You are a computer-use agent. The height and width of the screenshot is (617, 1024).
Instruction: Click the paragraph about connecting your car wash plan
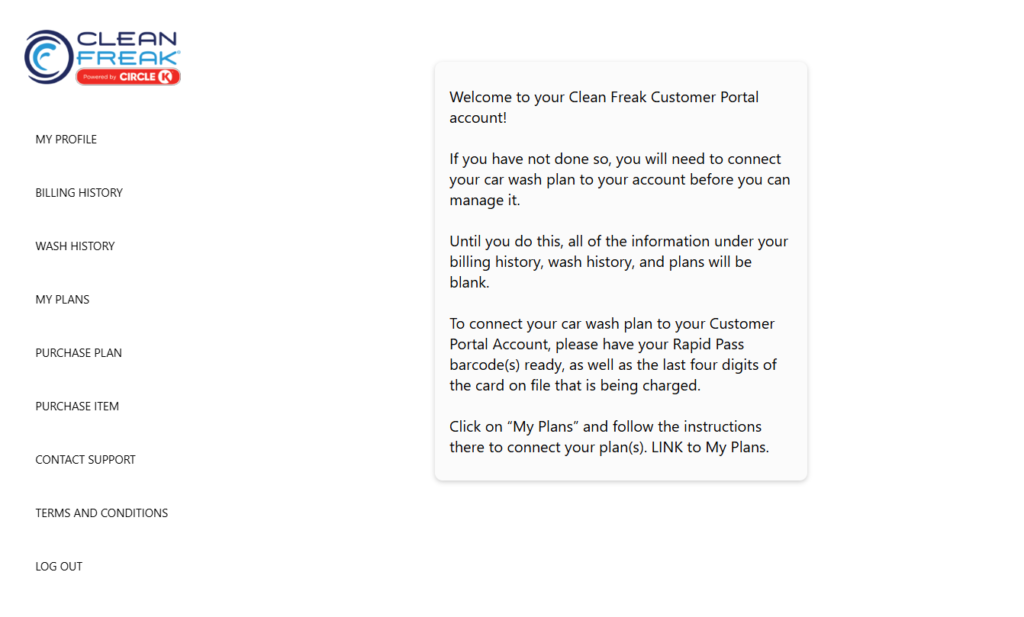[620, 180]
